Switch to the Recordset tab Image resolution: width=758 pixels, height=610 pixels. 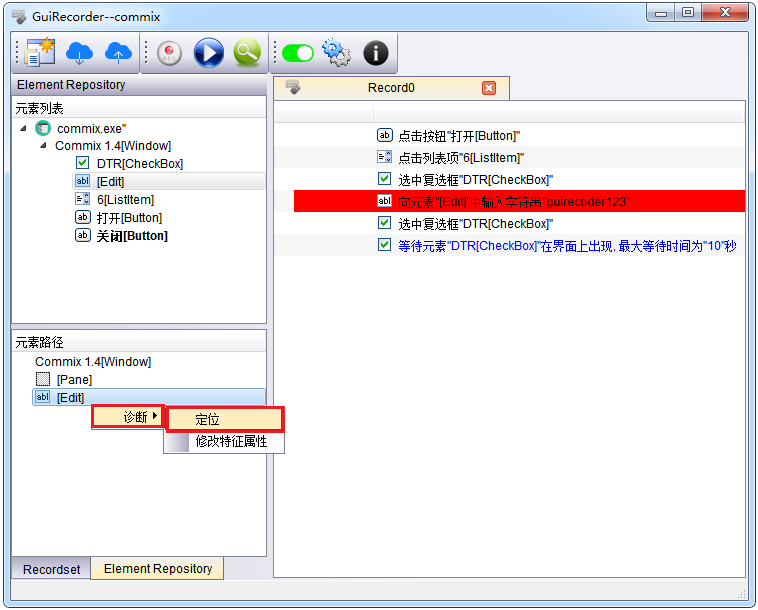pos(51,569)
